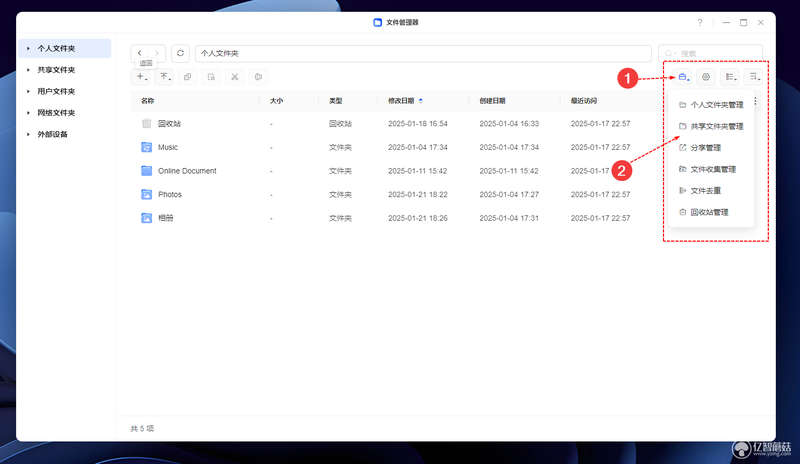This screenshot has height=464, width=800.
Task: Refresh the file list
Action: click(181, 53)
